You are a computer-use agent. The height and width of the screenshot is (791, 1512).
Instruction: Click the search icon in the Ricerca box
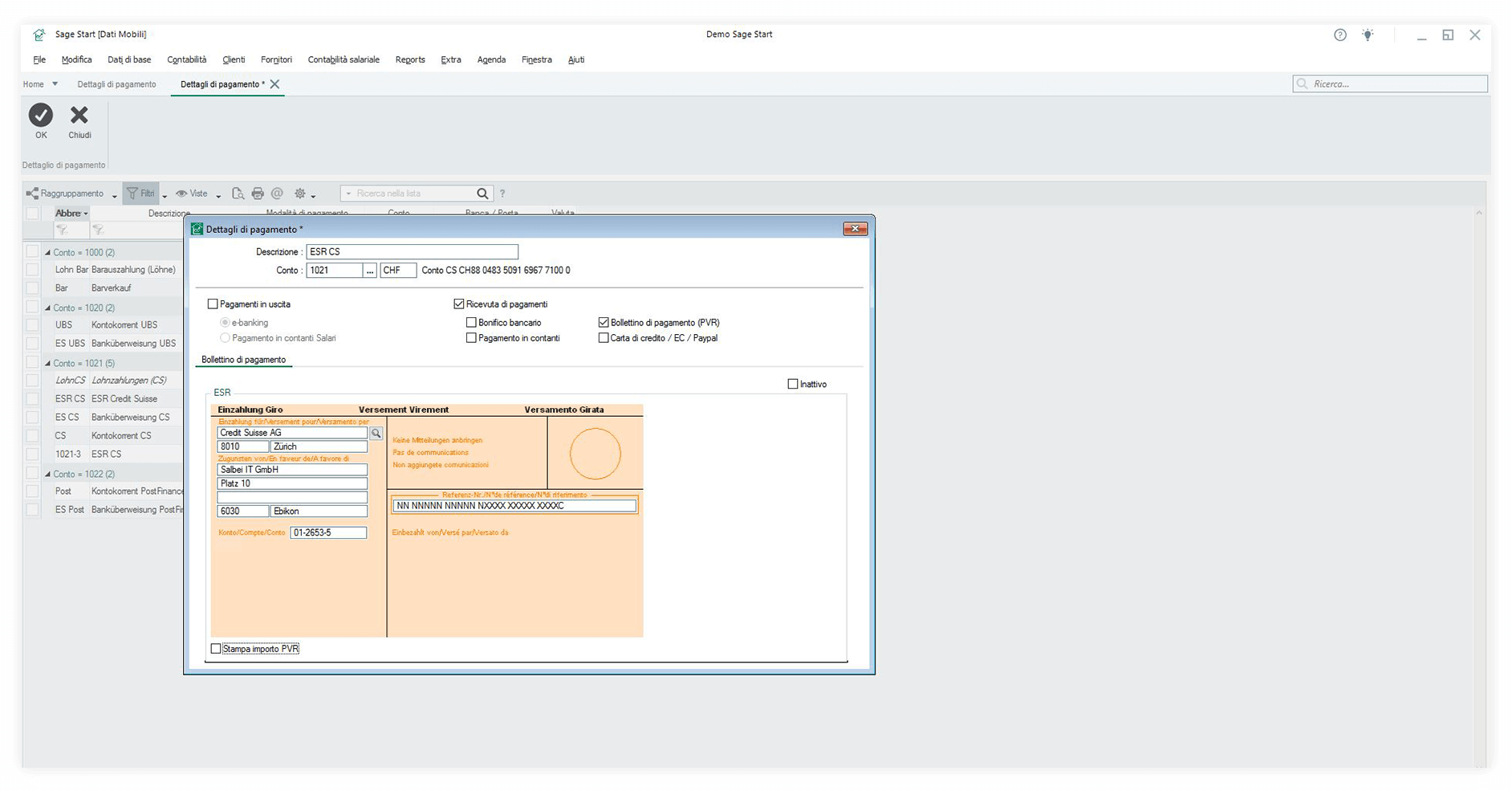point(1303,84)
